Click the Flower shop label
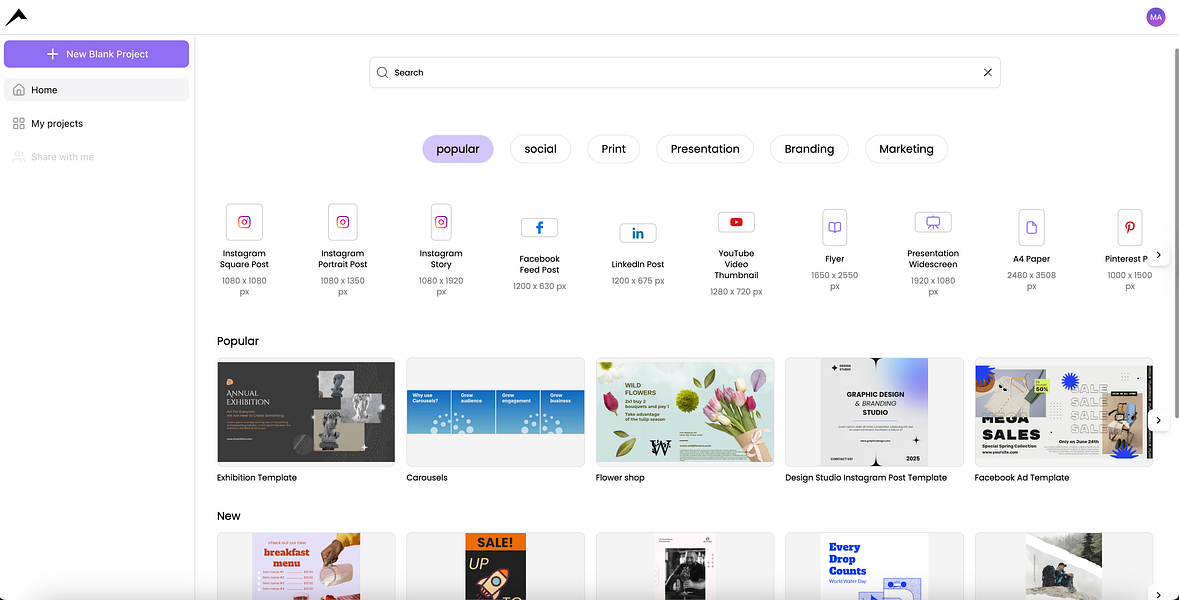Image resolution: width=1179 pixels, height=600 pixels. pyautogui.click(x=620, y=477)
